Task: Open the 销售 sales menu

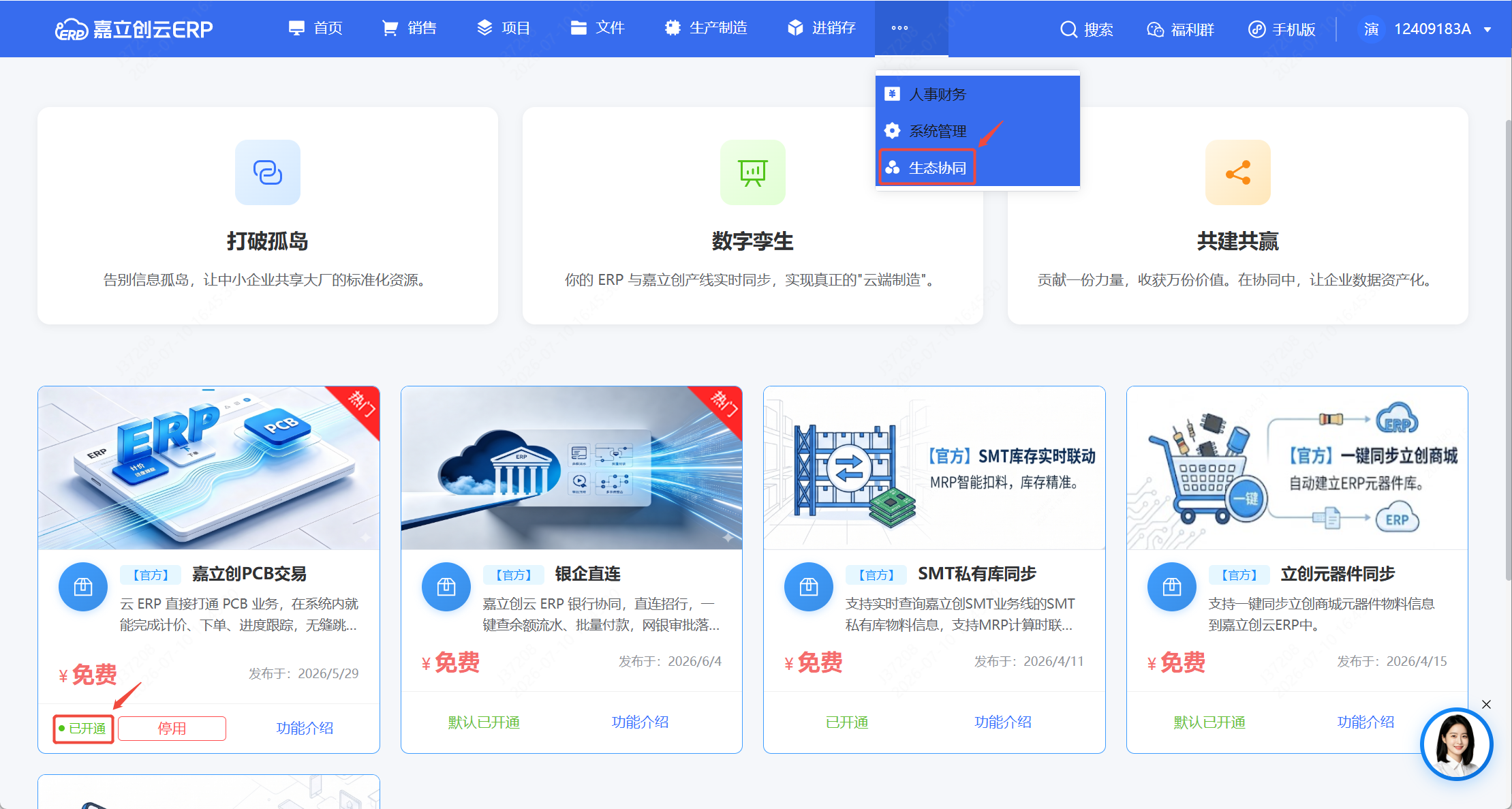Action: [409, 28]
